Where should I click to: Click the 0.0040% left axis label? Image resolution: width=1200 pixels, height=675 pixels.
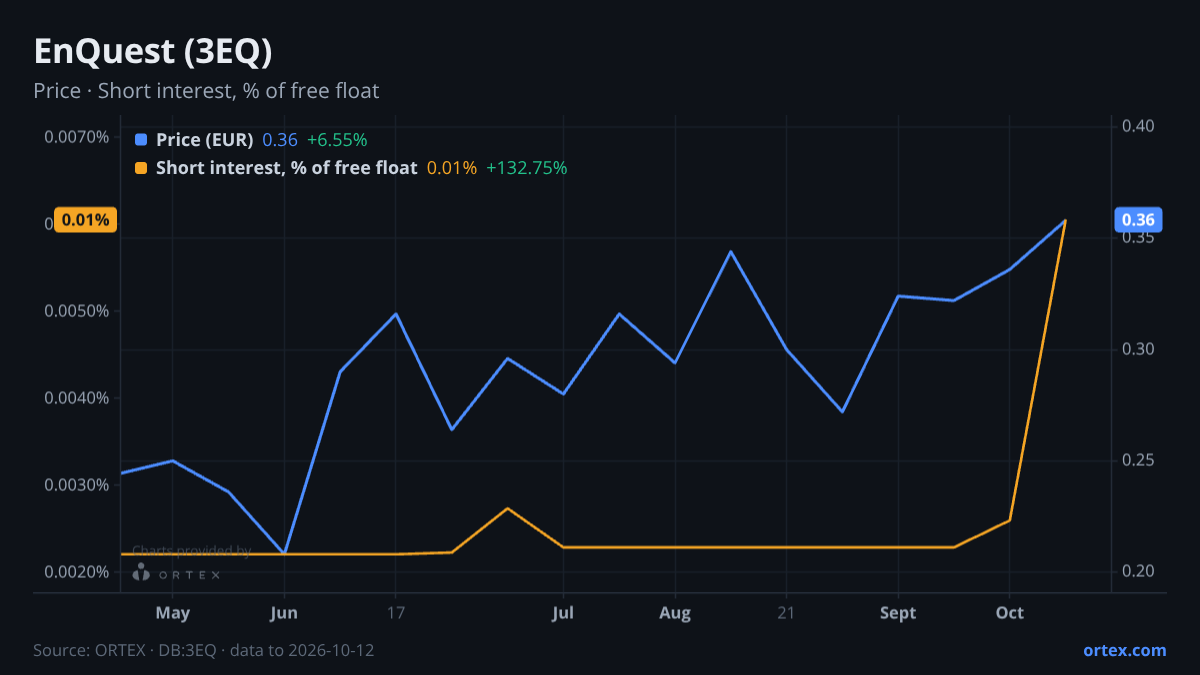point(77,398)
